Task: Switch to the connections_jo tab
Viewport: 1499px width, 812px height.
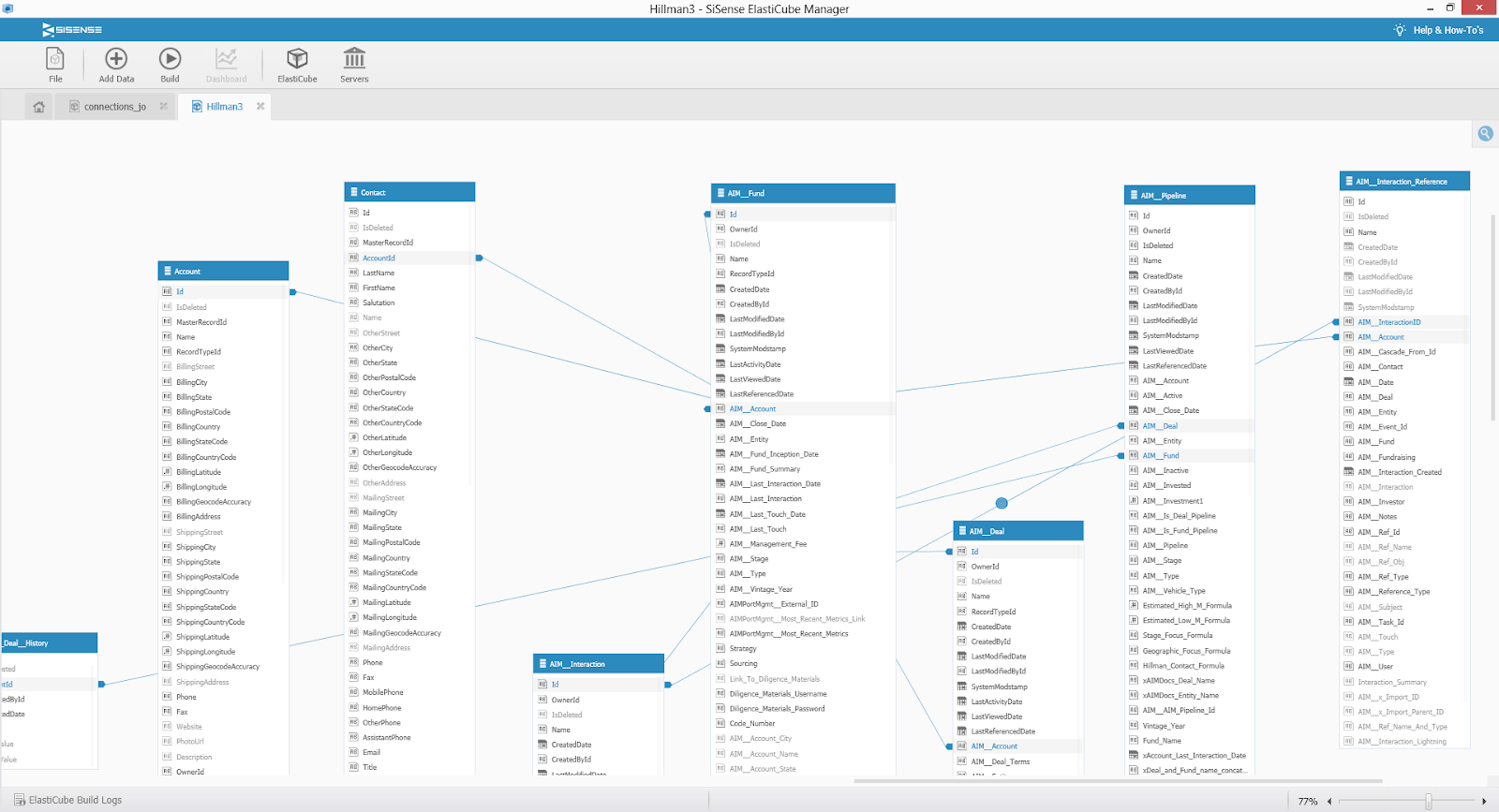Action: [114, 107]
